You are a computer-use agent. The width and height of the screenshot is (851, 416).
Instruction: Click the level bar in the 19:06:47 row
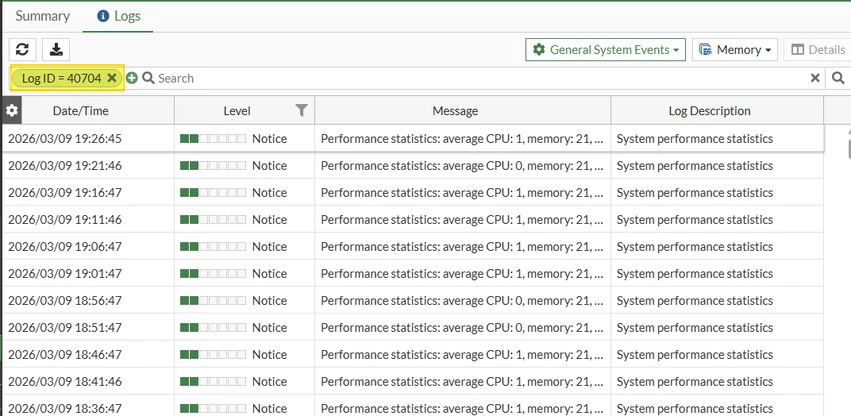click(x=213, y=247)
